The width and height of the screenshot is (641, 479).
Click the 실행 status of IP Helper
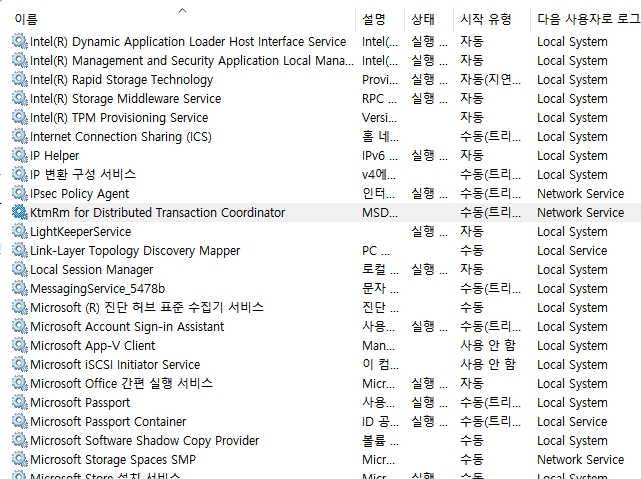click(429, 155)
